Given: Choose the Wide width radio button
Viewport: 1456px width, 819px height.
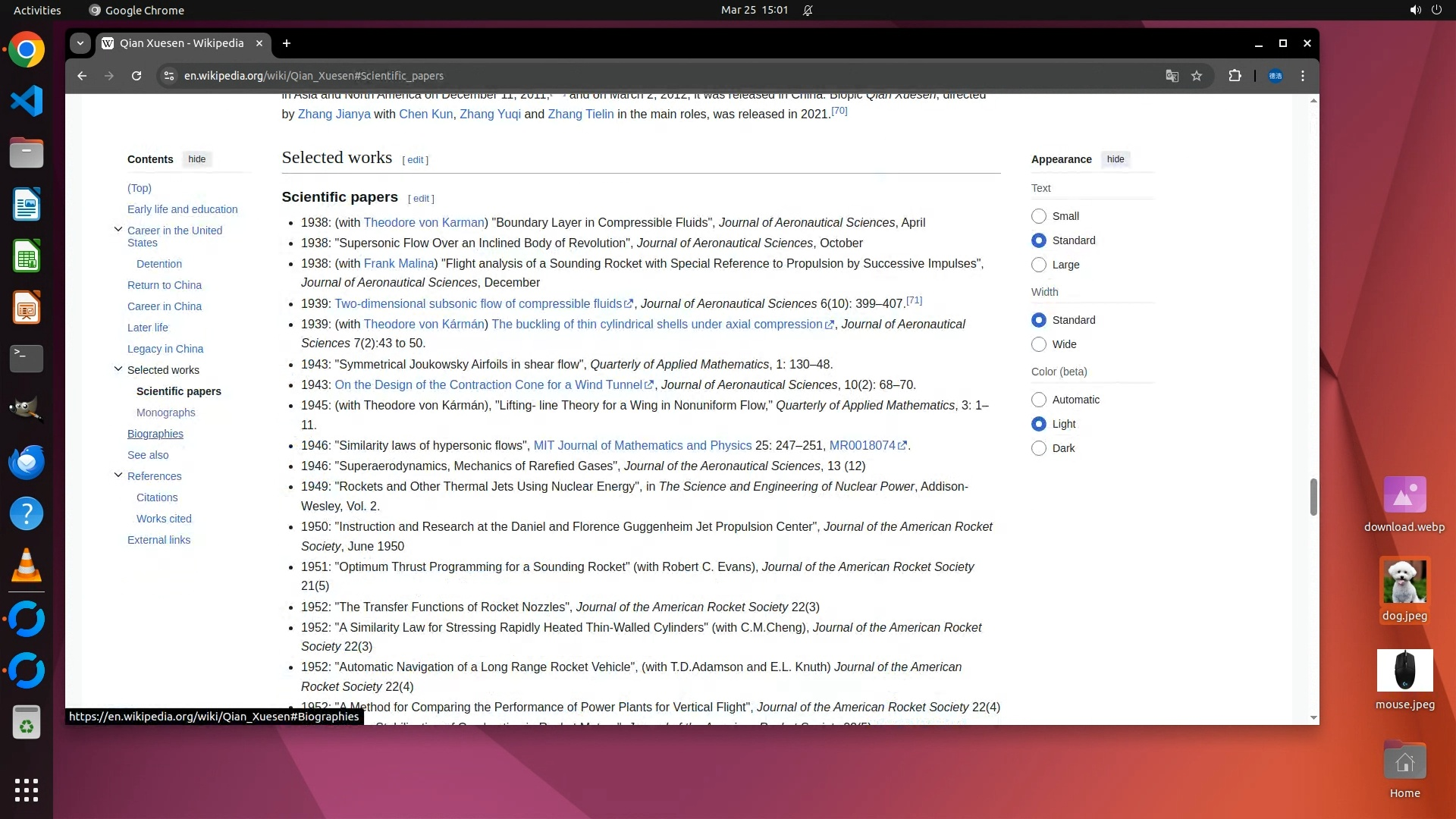Looking at the screenshot, I should click(1039, 344).
